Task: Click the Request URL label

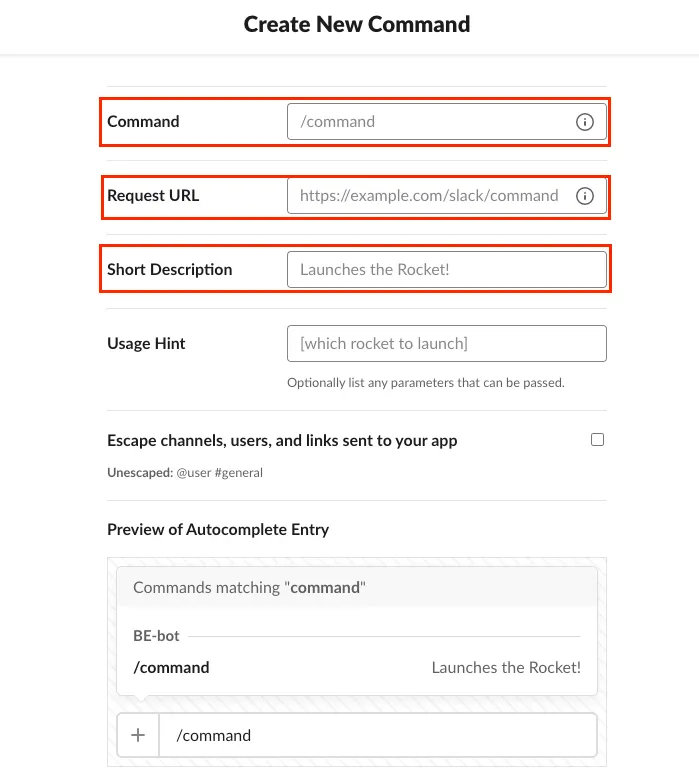Action: coord(153,196)
